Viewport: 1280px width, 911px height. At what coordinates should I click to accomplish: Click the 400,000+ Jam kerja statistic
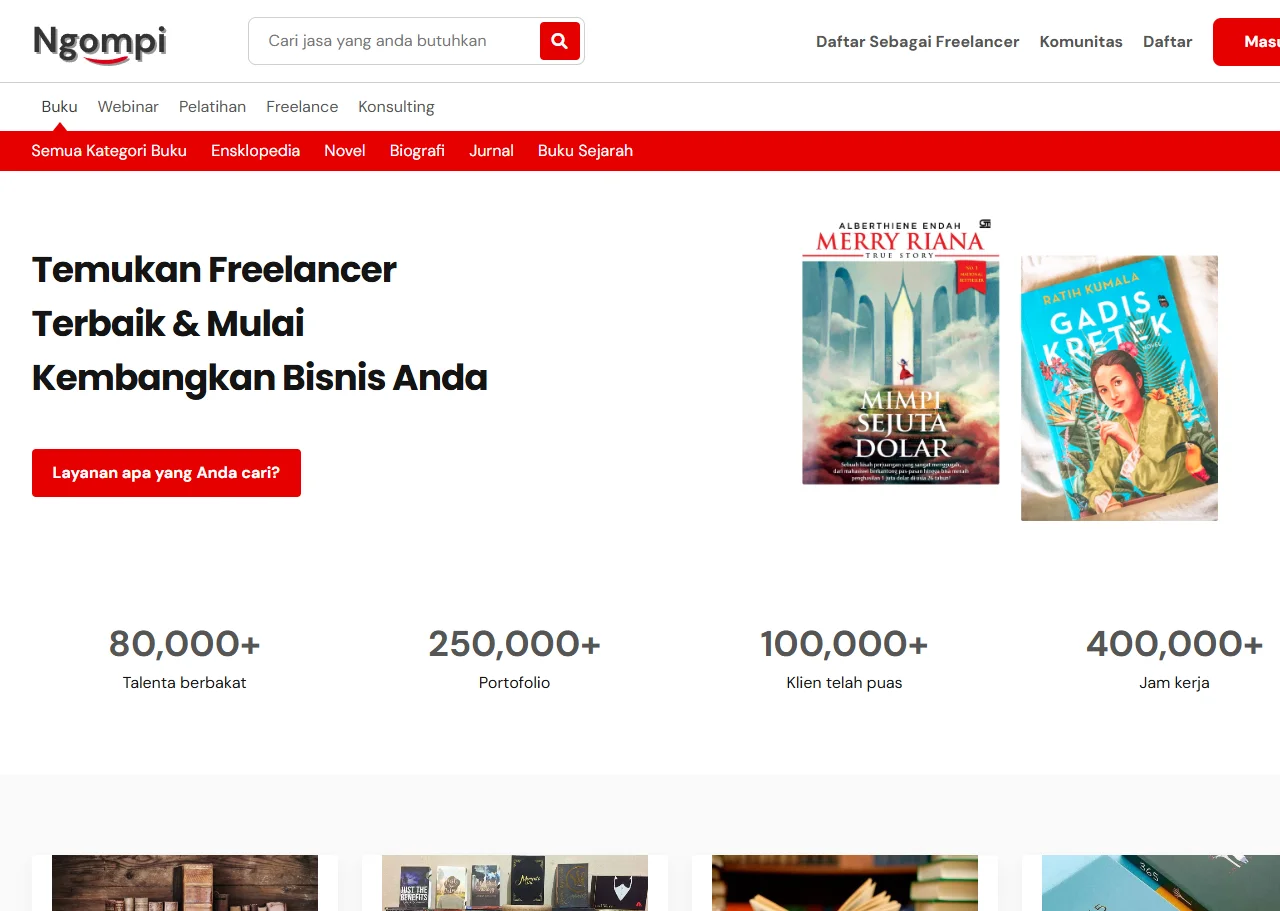(1174, 658)
